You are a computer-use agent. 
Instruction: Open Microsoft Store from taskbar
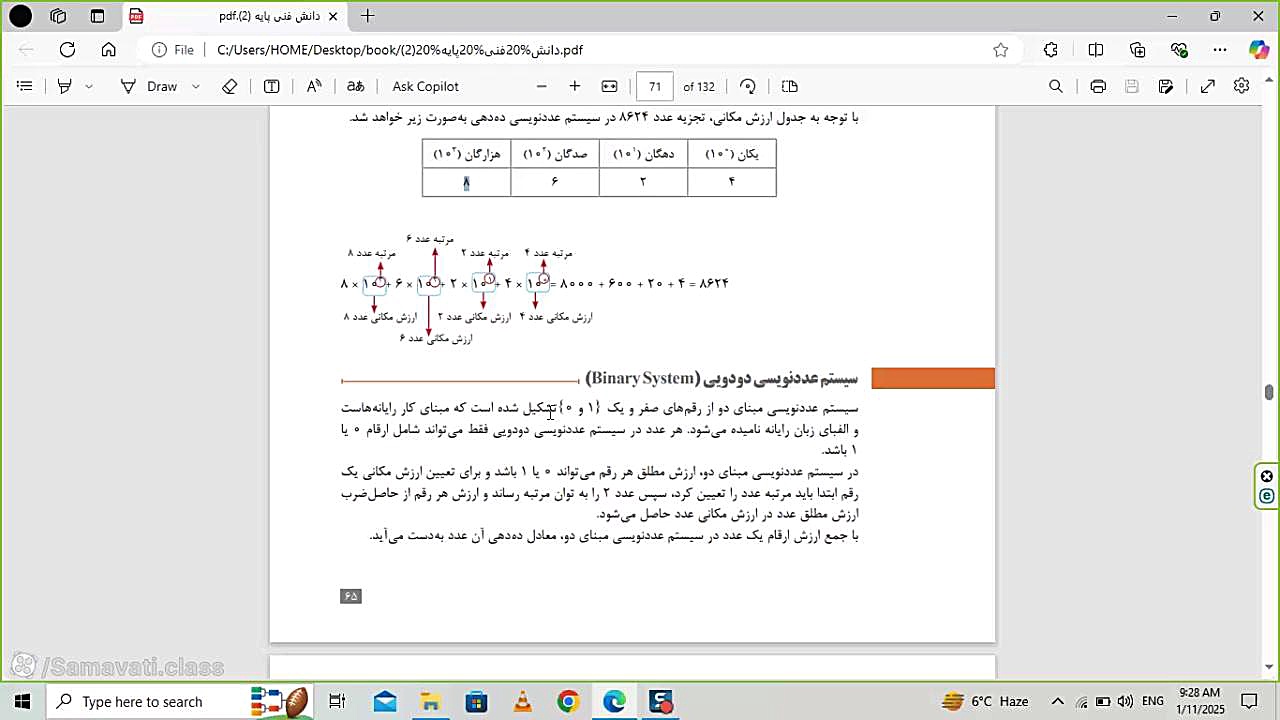click(x=476, y=702)
